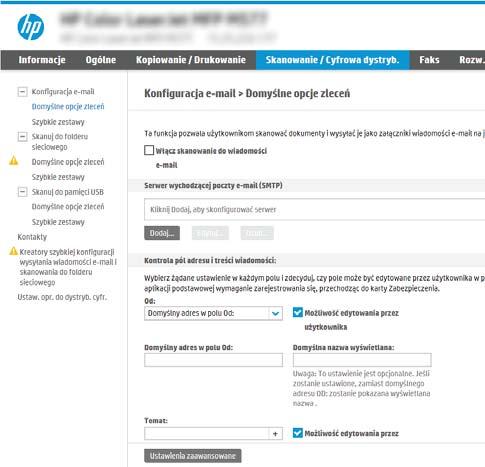Collapse the Konfiguracja e-mail tree node
485x467 pixels.
(x=22, y=91)
